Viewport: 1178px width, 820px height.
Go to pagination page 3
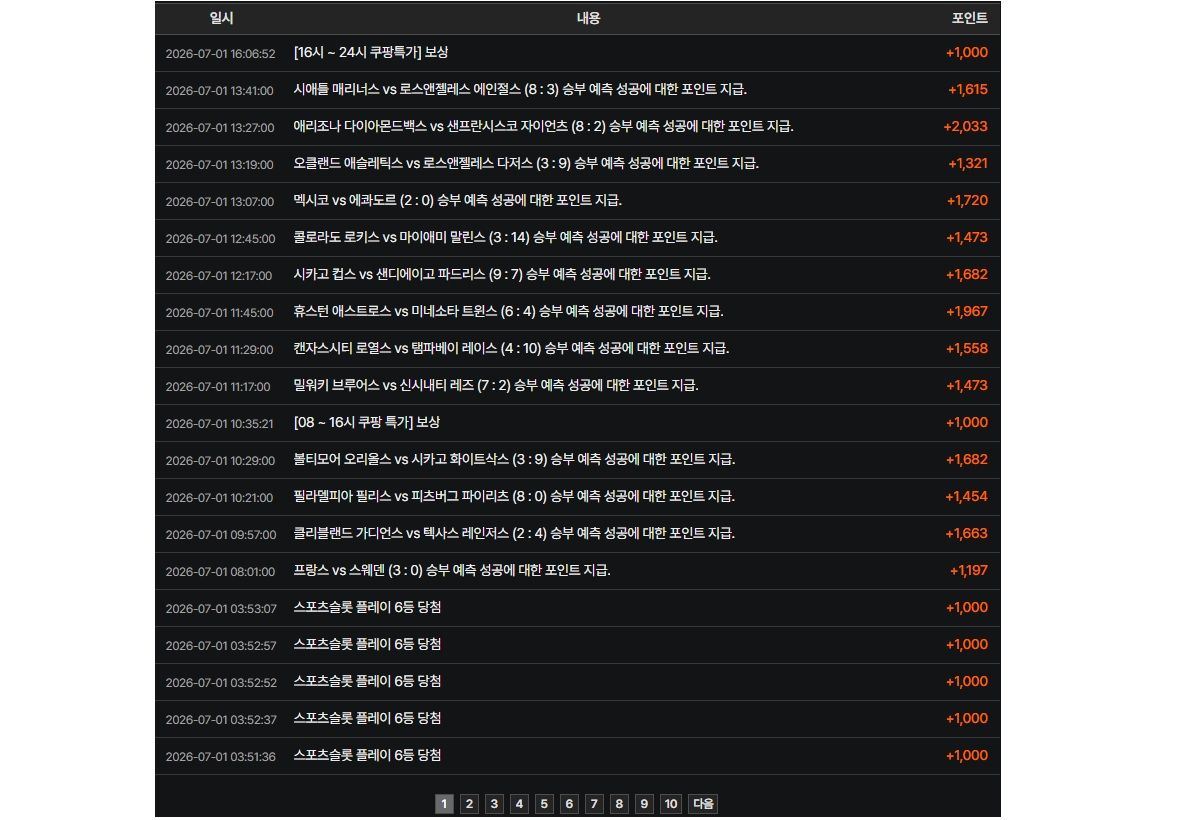click(x=494, y=803)
